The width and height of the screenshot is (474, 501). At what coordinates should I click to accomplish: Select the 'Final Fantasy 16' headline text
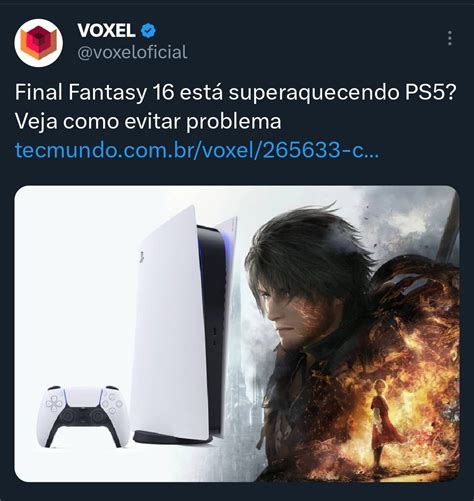tap(95, 92)
